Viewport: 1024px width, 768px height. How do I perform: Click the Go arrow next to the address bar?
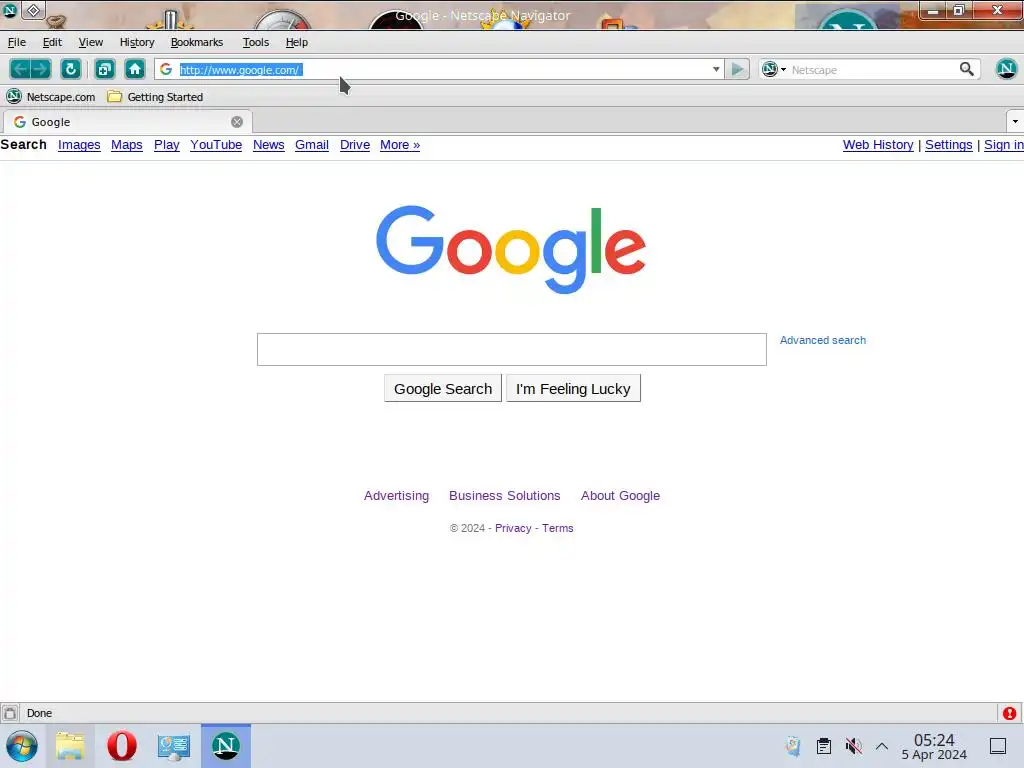737,69
